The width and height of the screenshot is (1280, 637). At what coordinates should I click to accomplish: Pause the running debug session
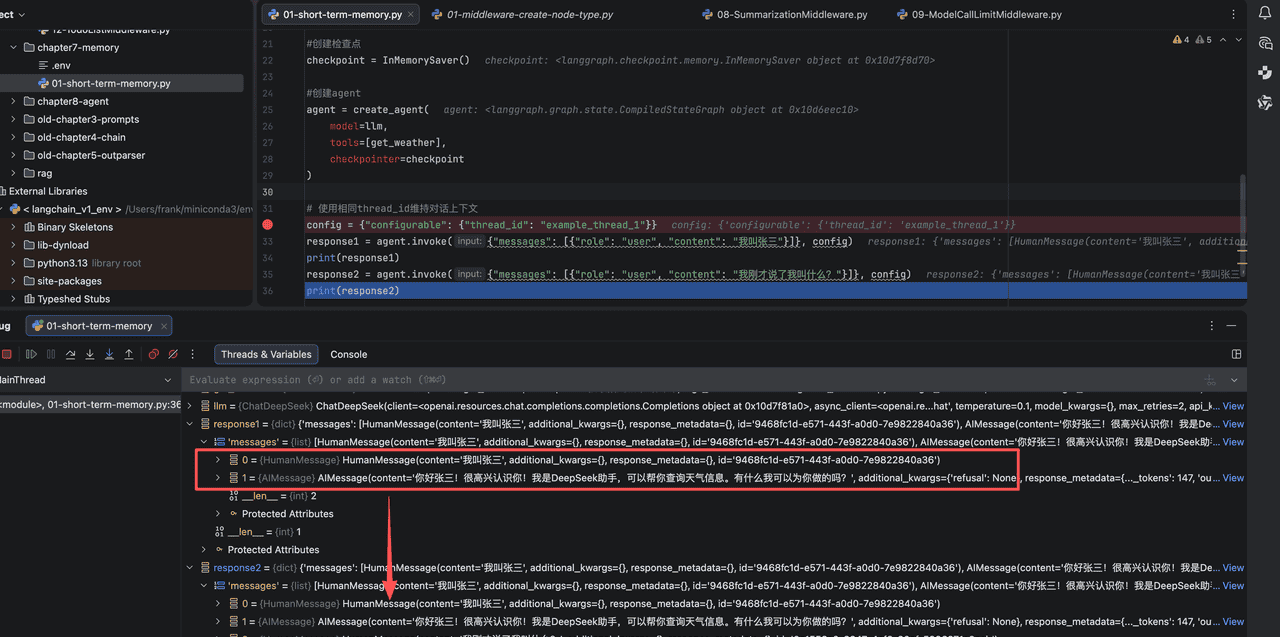coord(51,355)
